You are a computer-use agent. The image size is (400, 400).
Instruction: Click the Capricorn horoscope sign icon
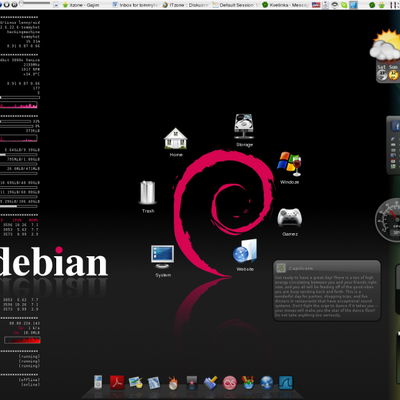(281, 268)
